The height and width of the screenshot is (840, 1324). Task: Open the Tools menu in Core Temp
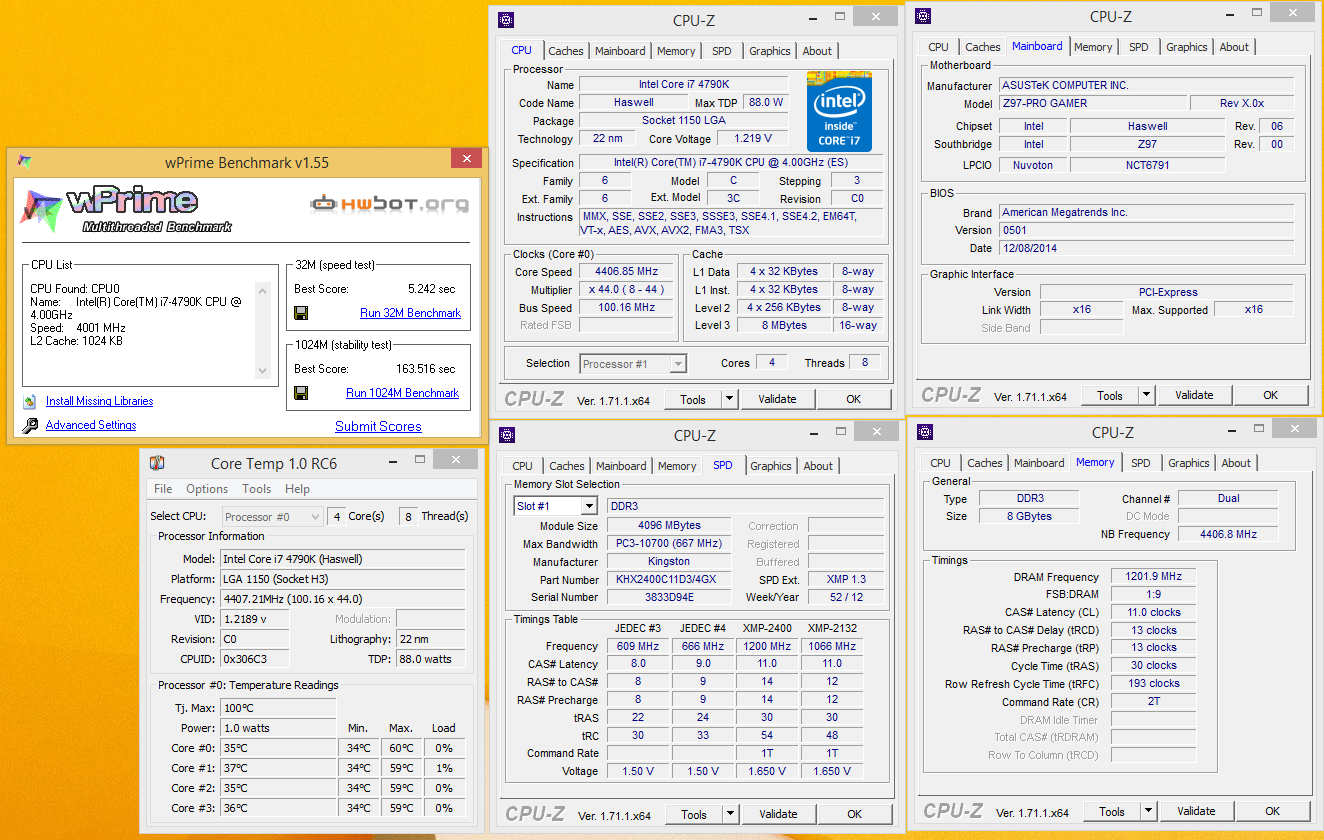coord(257,489)
